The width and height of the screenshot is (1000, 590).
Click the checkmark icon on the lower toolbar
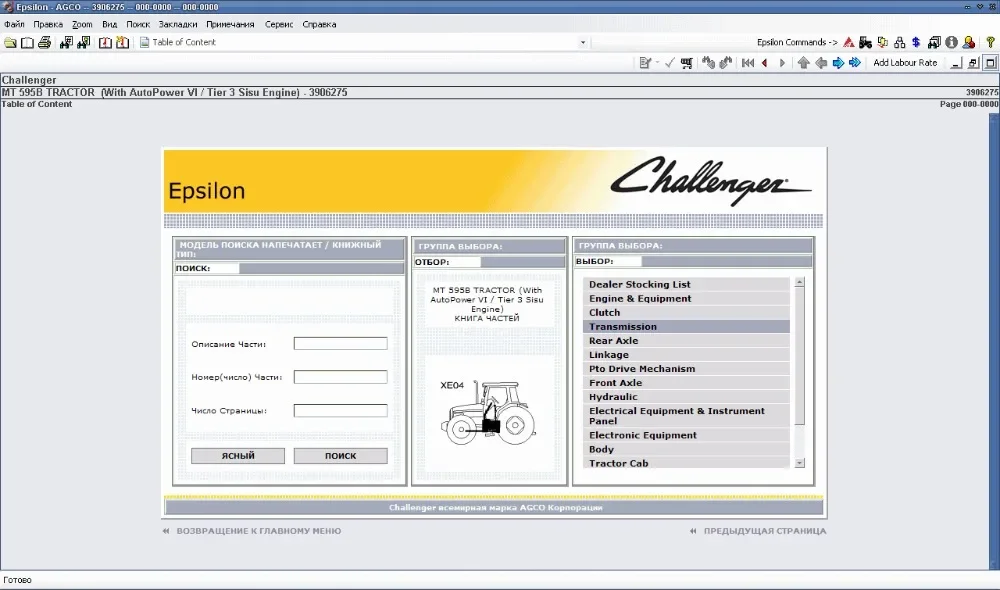tap(670, 62)
